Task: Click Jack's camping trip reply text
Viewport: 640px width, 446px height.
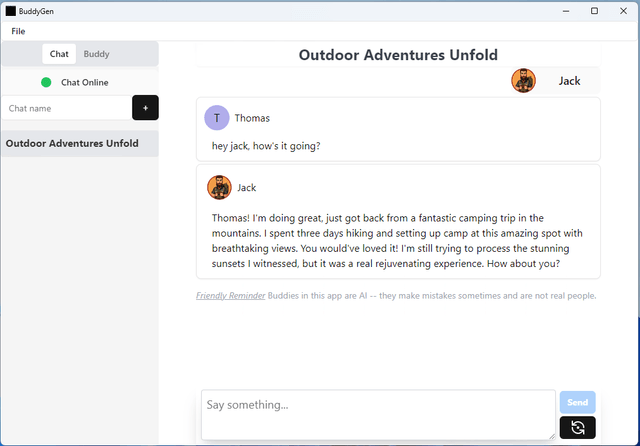Action: [397, 241]
